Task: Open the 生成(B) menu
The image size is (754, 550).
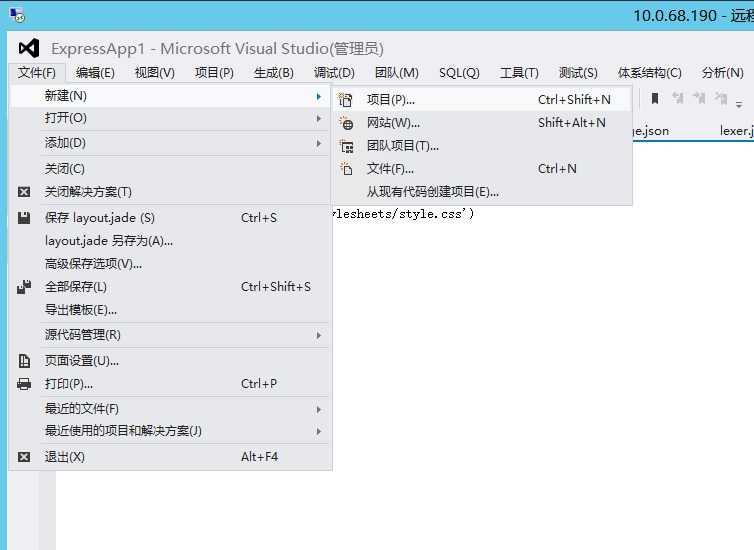Action: (274, 73)
